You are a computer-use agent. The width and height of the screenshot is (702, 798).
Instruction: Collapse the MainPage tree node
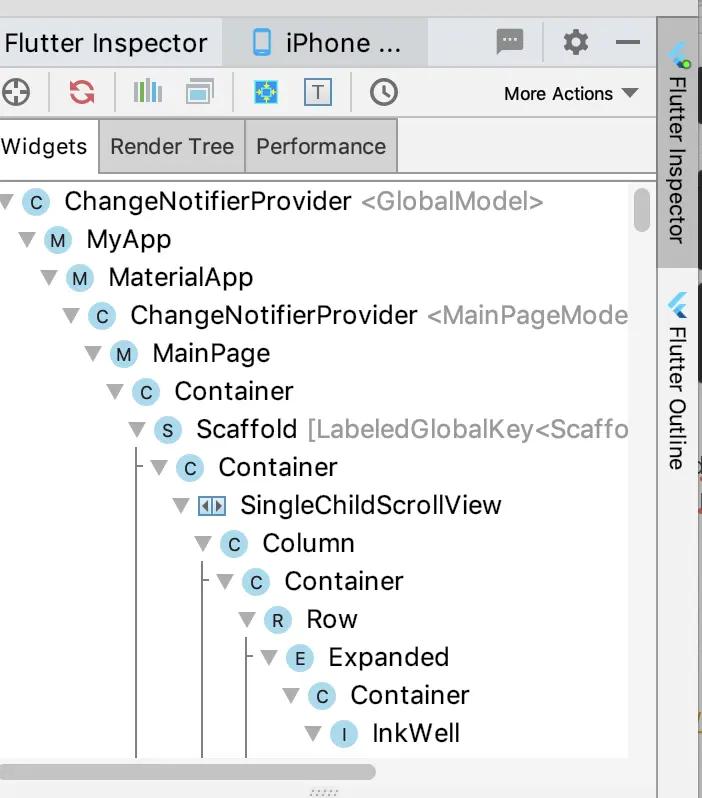(x=93, y=353)
